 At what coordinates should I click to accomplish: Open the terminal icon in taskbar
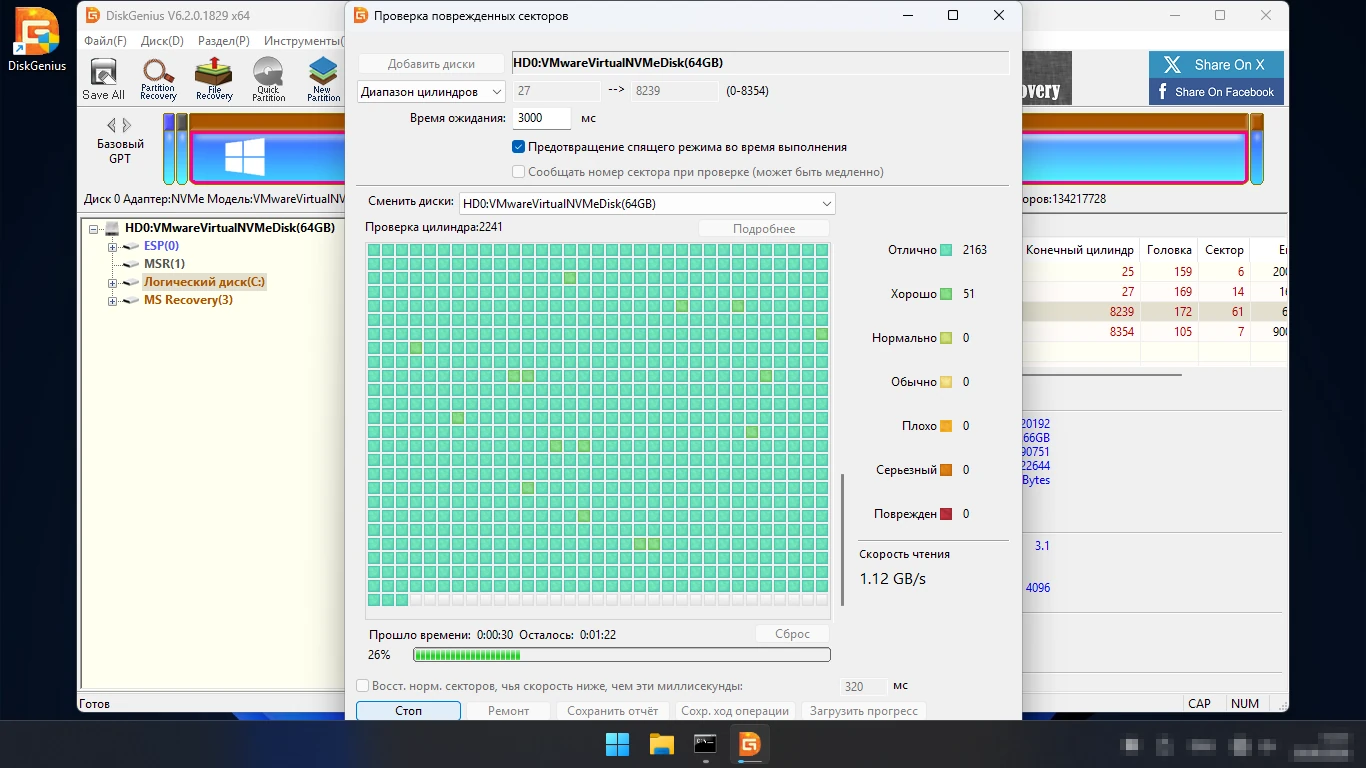tap(706, 744)
